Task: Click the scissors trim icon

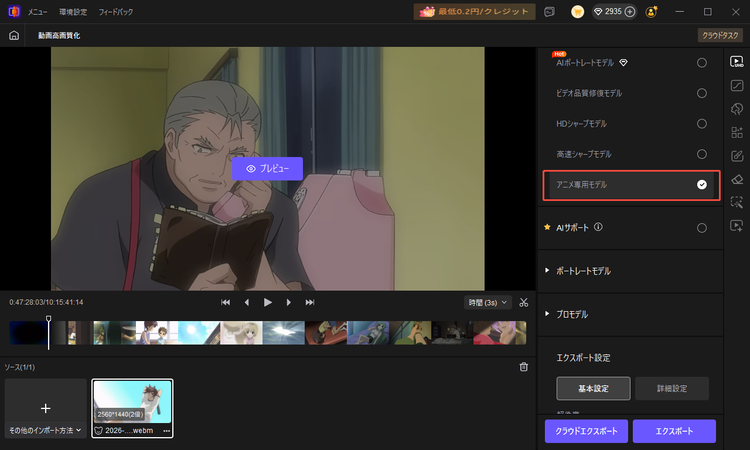Action: (524, 302)
